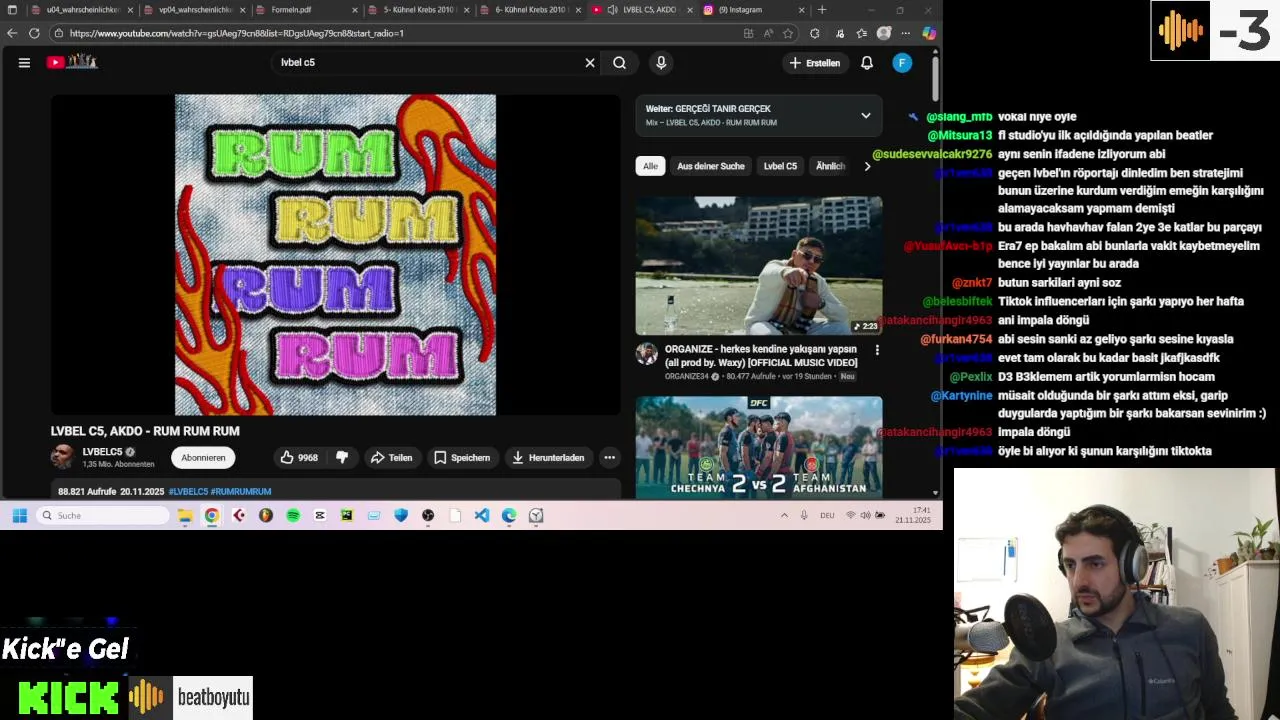Select the 'Alle' filter chip
The image size is (1280, 720).
[x=650, y=166]
